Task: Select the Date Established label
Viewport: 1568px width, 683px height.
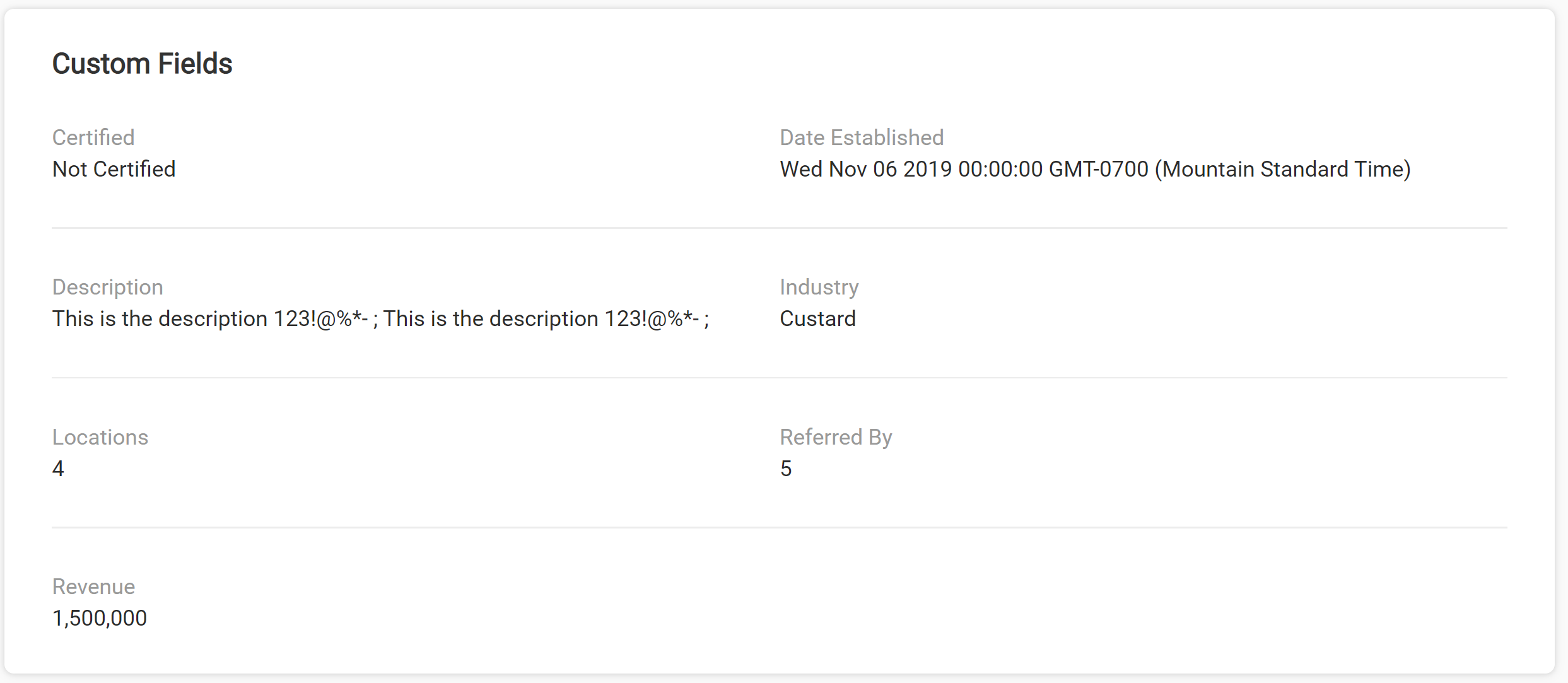Action: pos(862,137)
